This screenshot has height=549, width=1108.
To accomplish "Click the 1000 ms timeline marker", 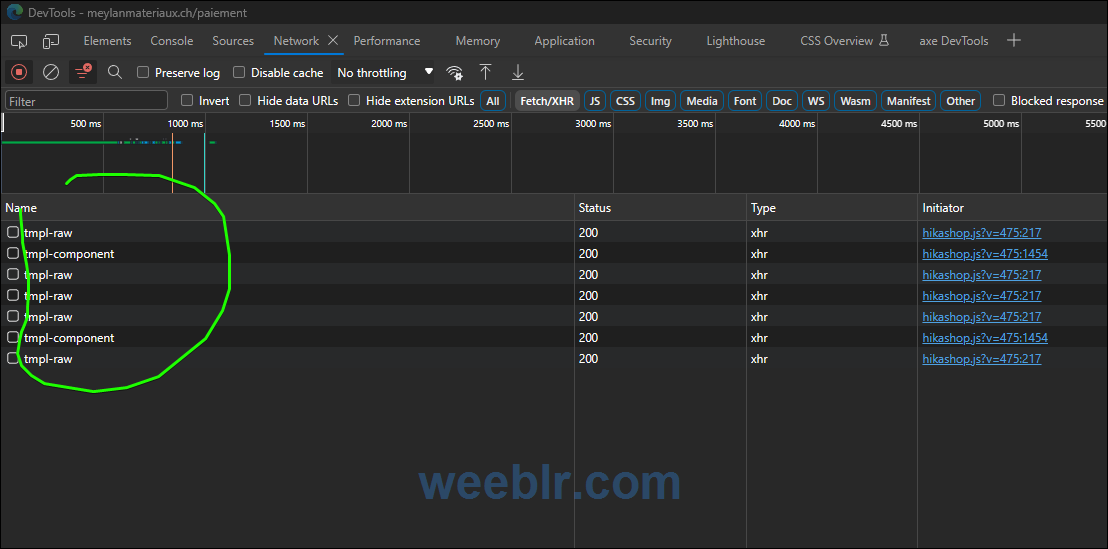I will (185, 124).
